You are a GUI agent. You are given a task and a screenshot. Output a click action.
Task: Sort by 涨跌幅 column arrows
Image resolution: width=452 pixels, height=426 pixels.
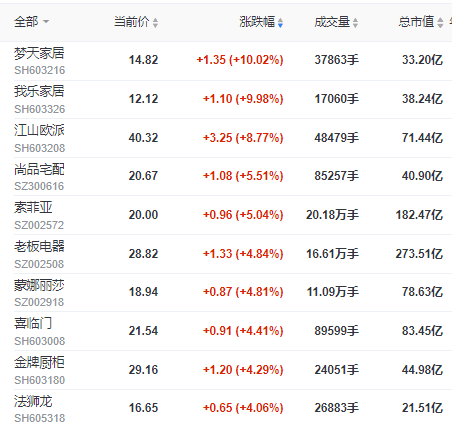click(280, 23)
